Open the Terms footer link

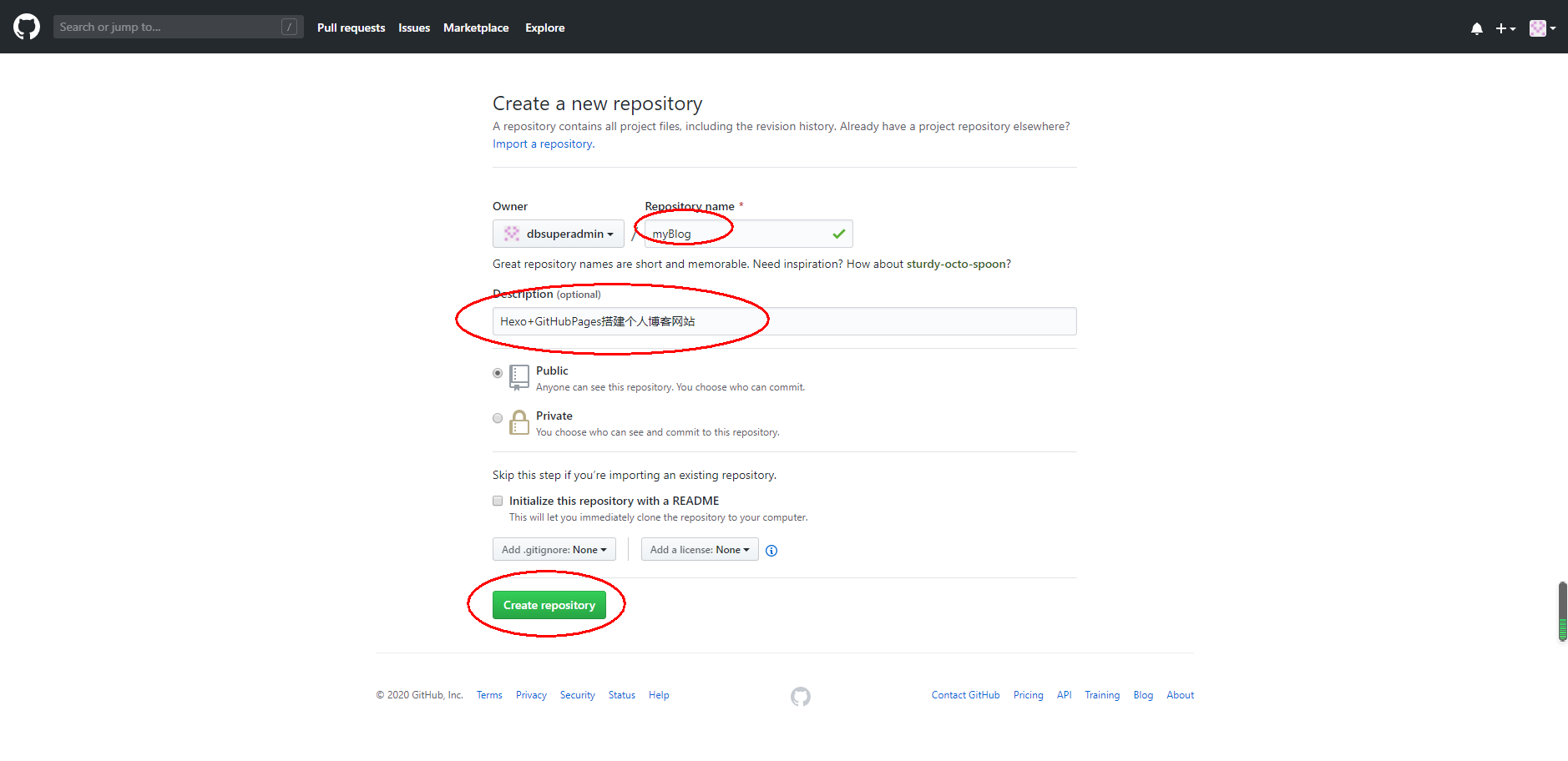[x=489, y=695]
